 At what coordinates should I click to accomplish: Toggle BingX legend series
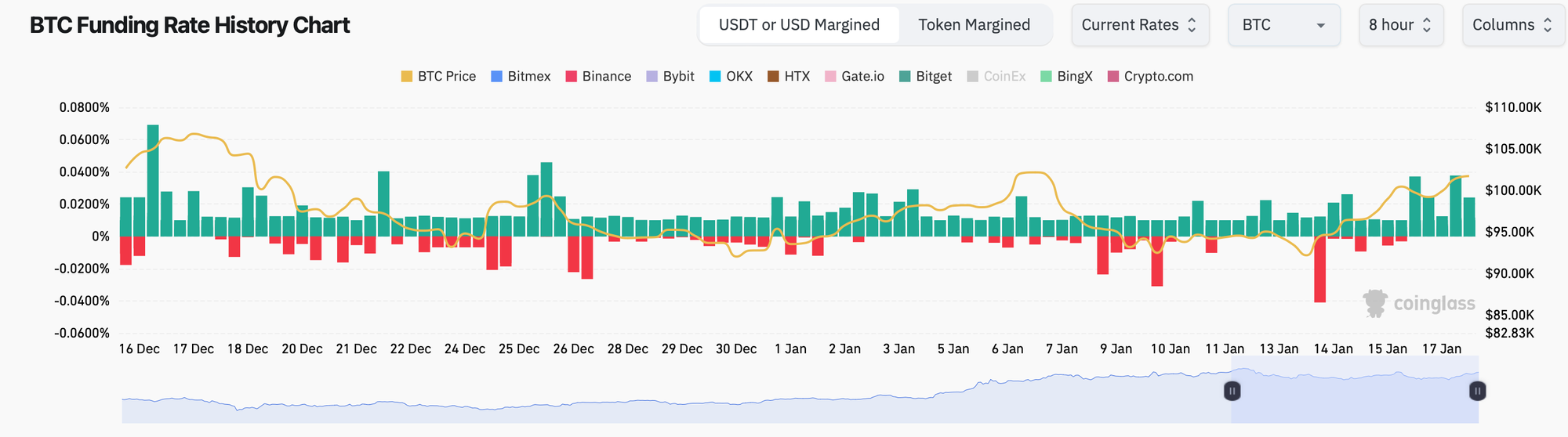coord(1066,76)
